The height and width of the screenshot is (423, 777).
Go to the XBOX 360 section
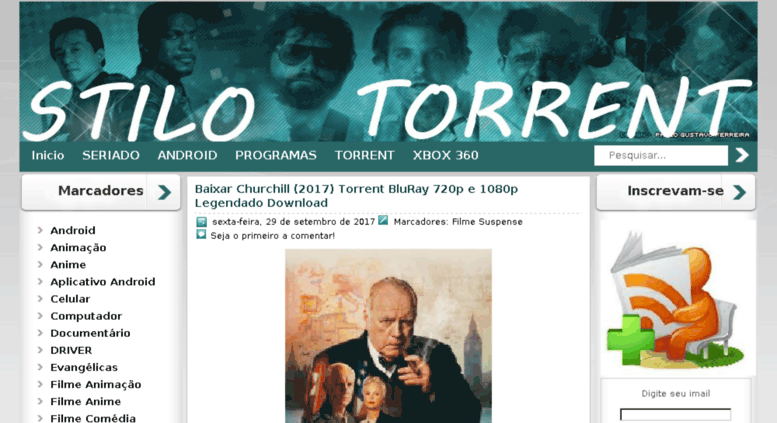point(445,156)
